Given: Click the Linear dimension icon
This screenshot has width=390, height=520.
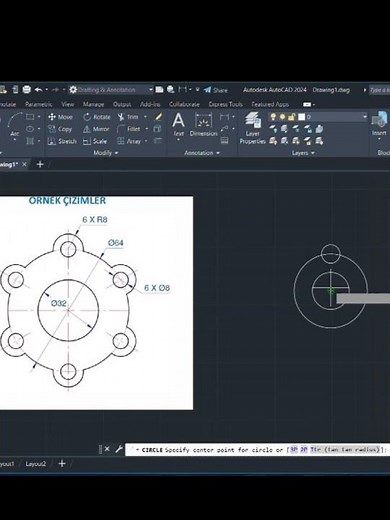Looking at the screenshot, I should (224, 117).
